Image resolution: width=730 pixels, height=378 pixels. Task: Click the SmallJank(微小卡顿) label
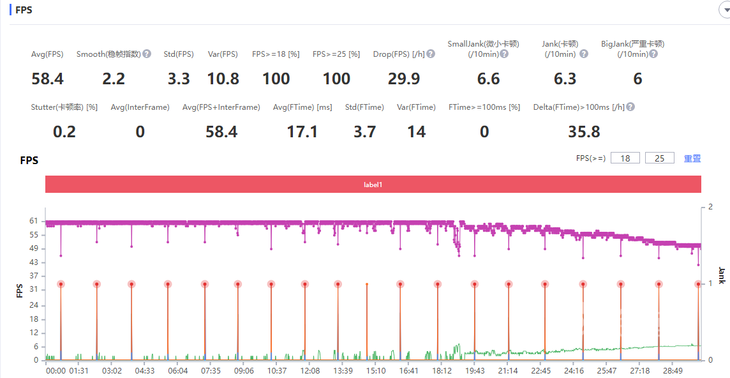pos(483,44)
